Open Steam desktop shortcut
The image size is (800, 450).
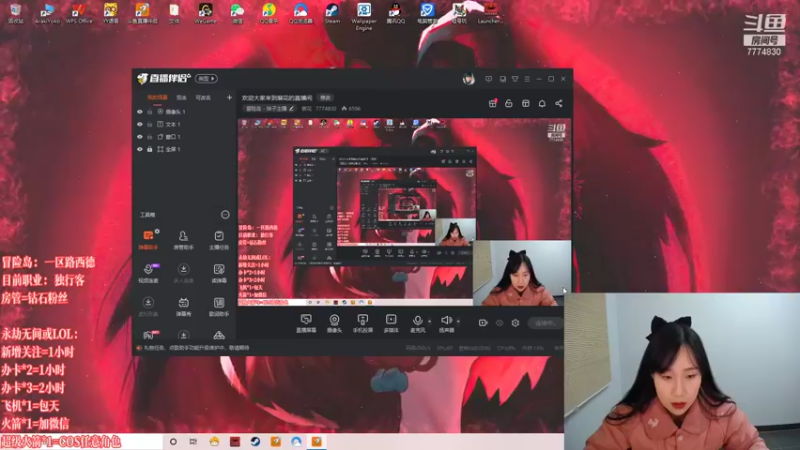point(332,14)
